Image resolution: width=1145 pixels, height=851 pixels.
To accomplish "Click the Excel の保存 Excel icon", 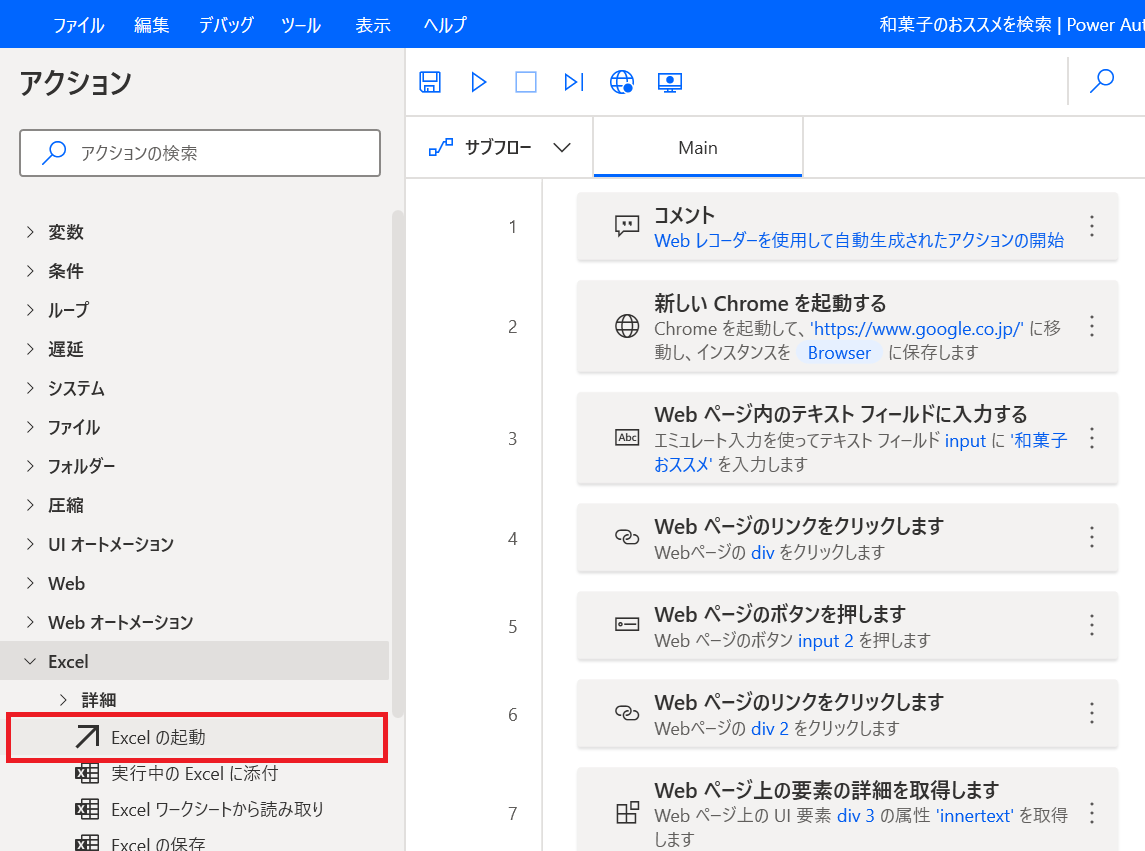I will pos(87,843).
